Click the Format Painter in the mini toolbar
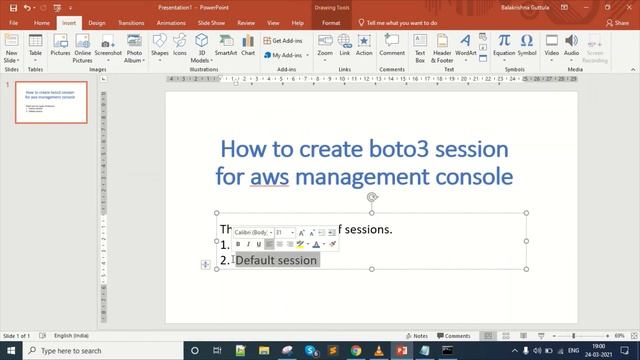This screenshot has height=360, width=640. click(x=333, y=244)
